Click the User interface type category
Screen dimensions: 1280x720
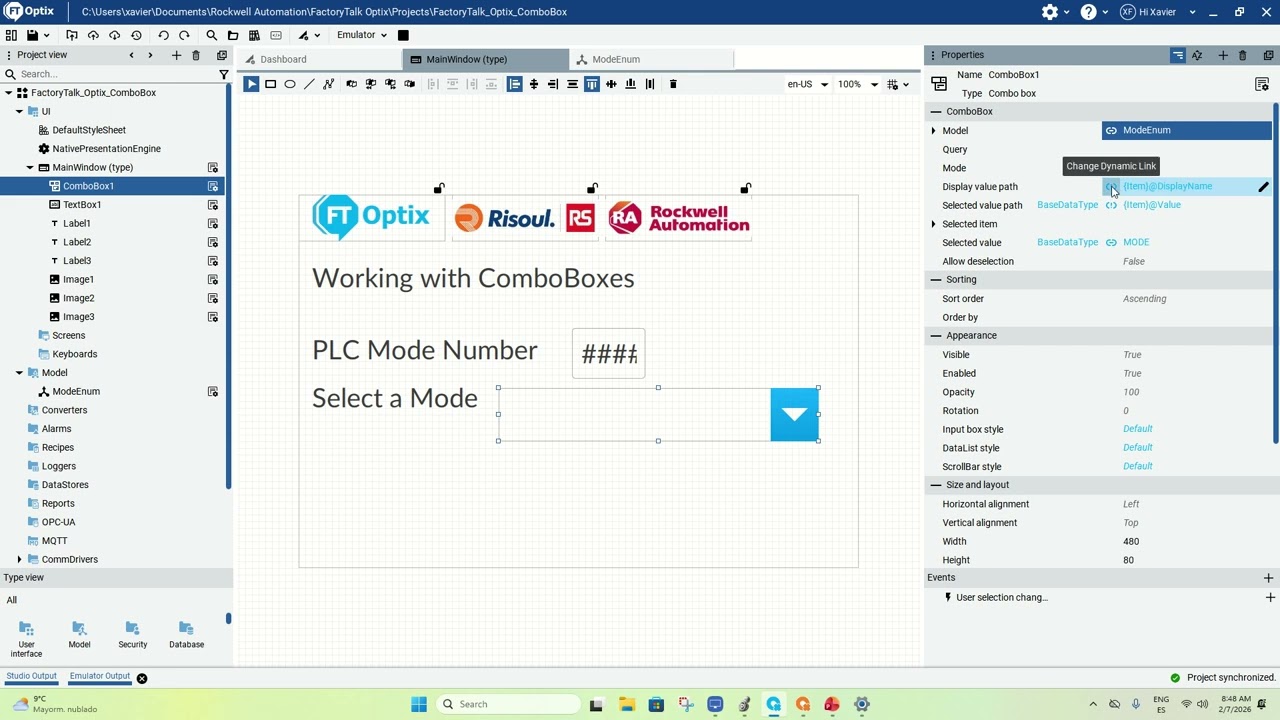coord(26,638)
